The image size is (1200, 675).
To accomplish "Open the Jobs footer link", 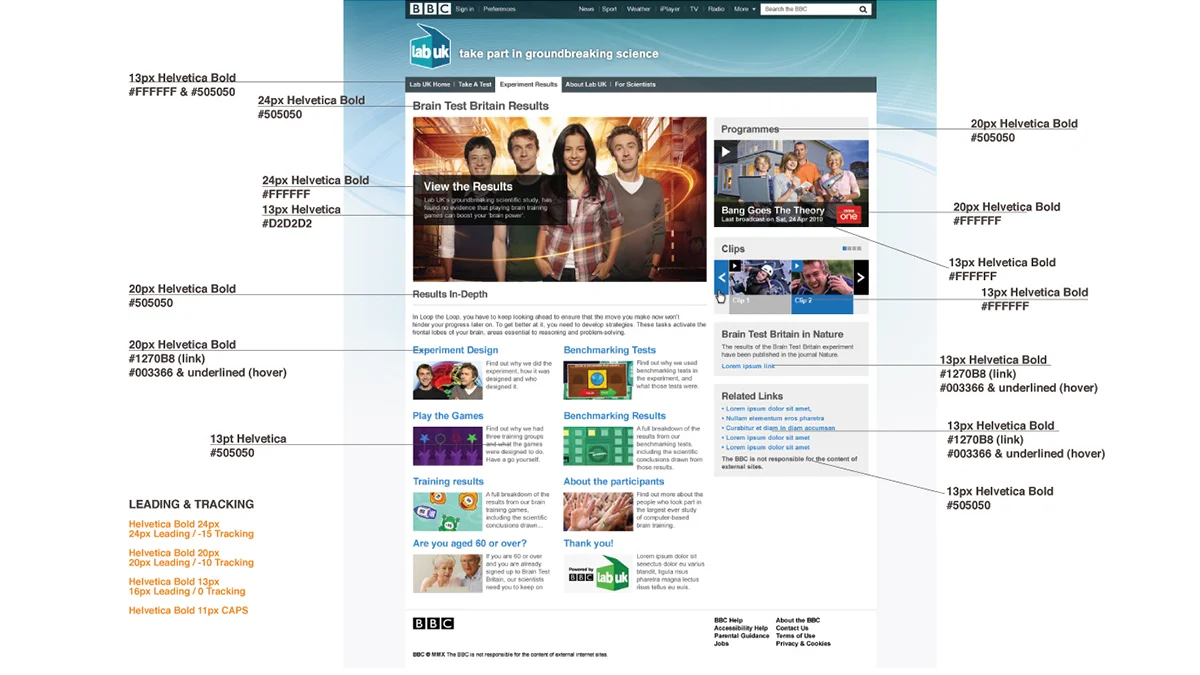I will (x=721, y=644).
